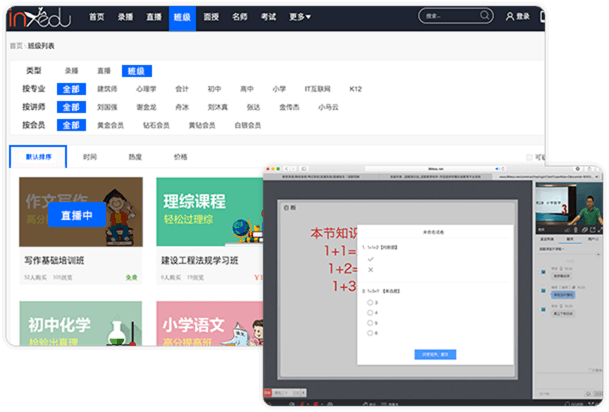Screen dimensions: 609x412
Task: Switch to the middle chat tab in live panel
Action: tap(570, 239)
